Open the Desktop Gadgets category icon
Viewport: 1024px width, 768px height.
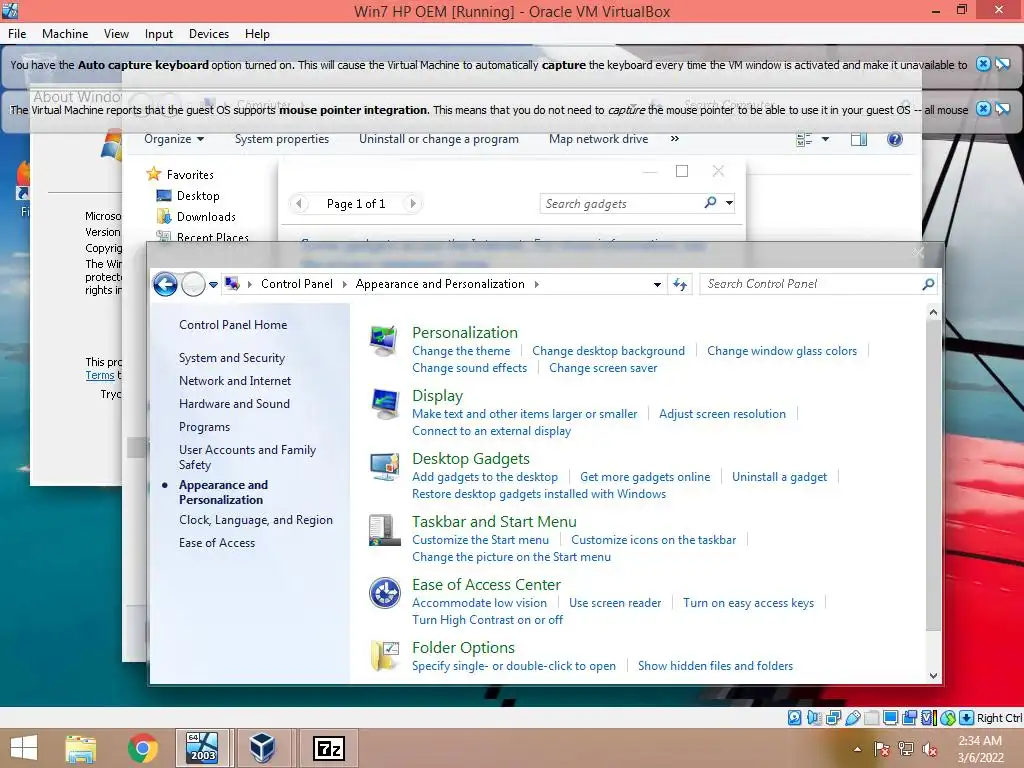point(384,468)
